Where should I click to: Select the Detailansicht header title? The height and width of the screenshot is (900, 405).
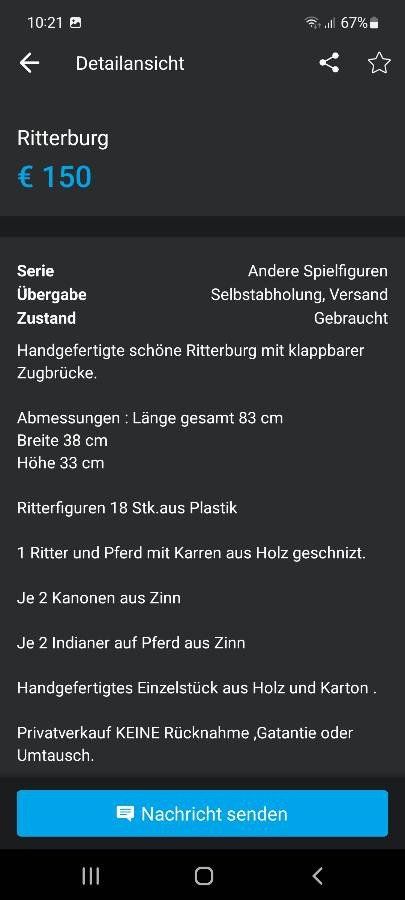tap(130, 63)
